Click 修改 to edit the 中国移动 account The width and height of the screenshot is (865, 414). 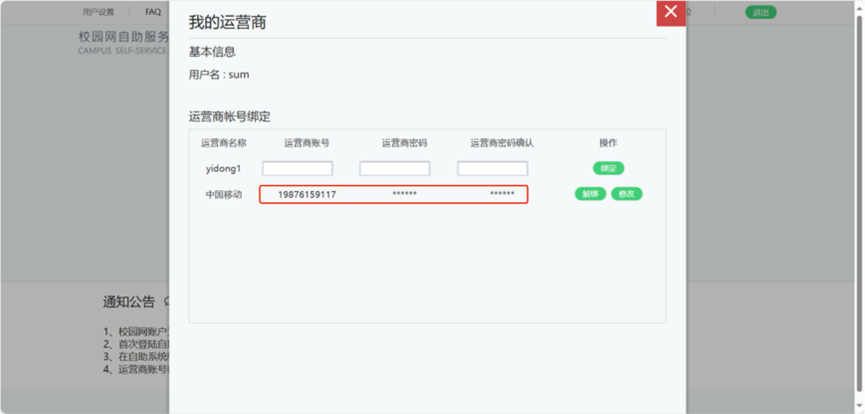[x=627, y=194]
